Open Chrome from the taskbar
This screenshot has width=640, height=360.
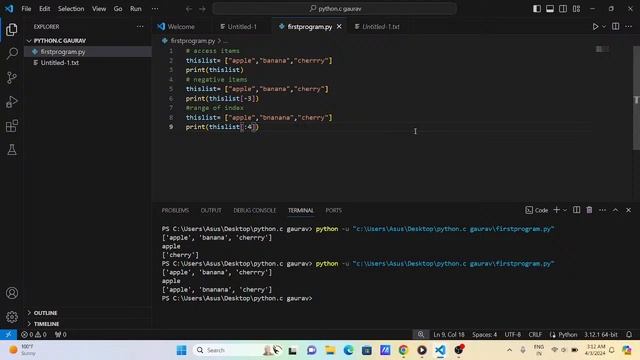pos(403,350)
